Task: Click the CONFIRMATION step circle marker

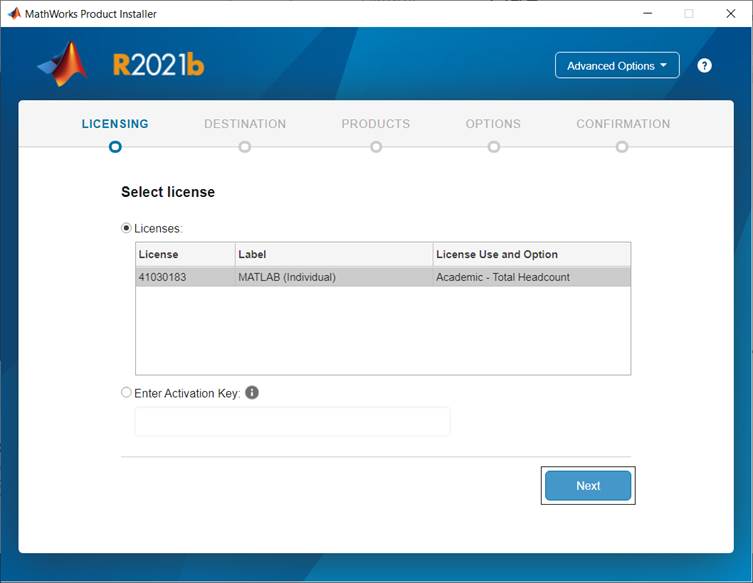Action: point(622,146)
